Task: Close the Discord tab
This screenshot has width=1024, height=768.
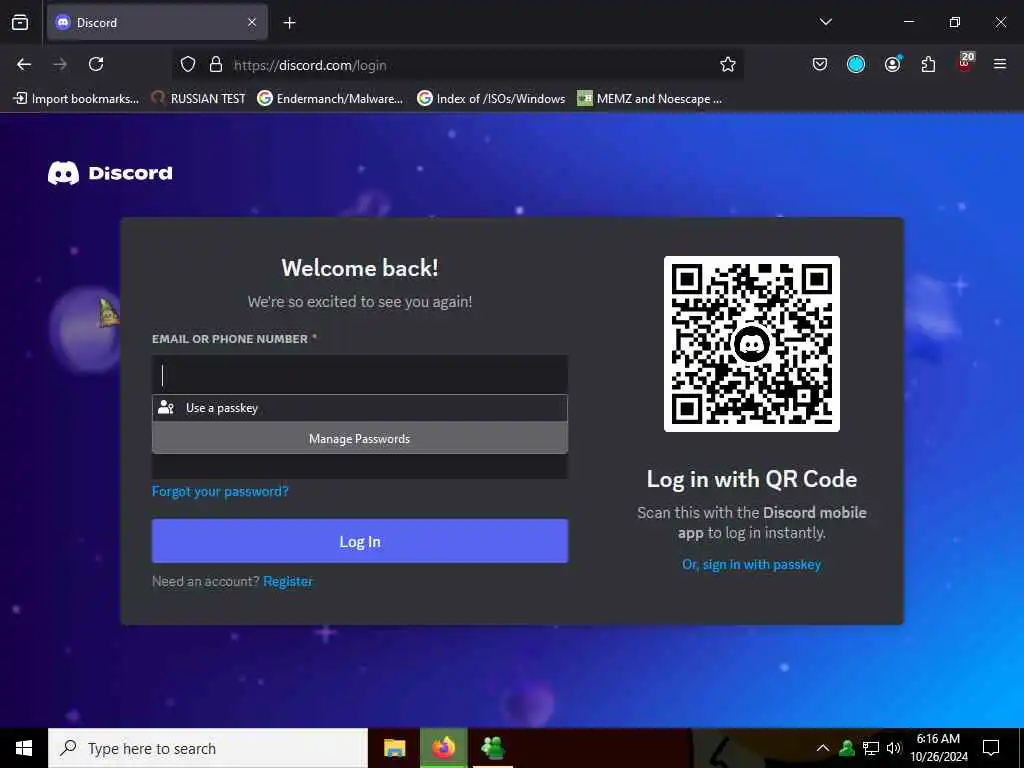Action: pos(252,22)
